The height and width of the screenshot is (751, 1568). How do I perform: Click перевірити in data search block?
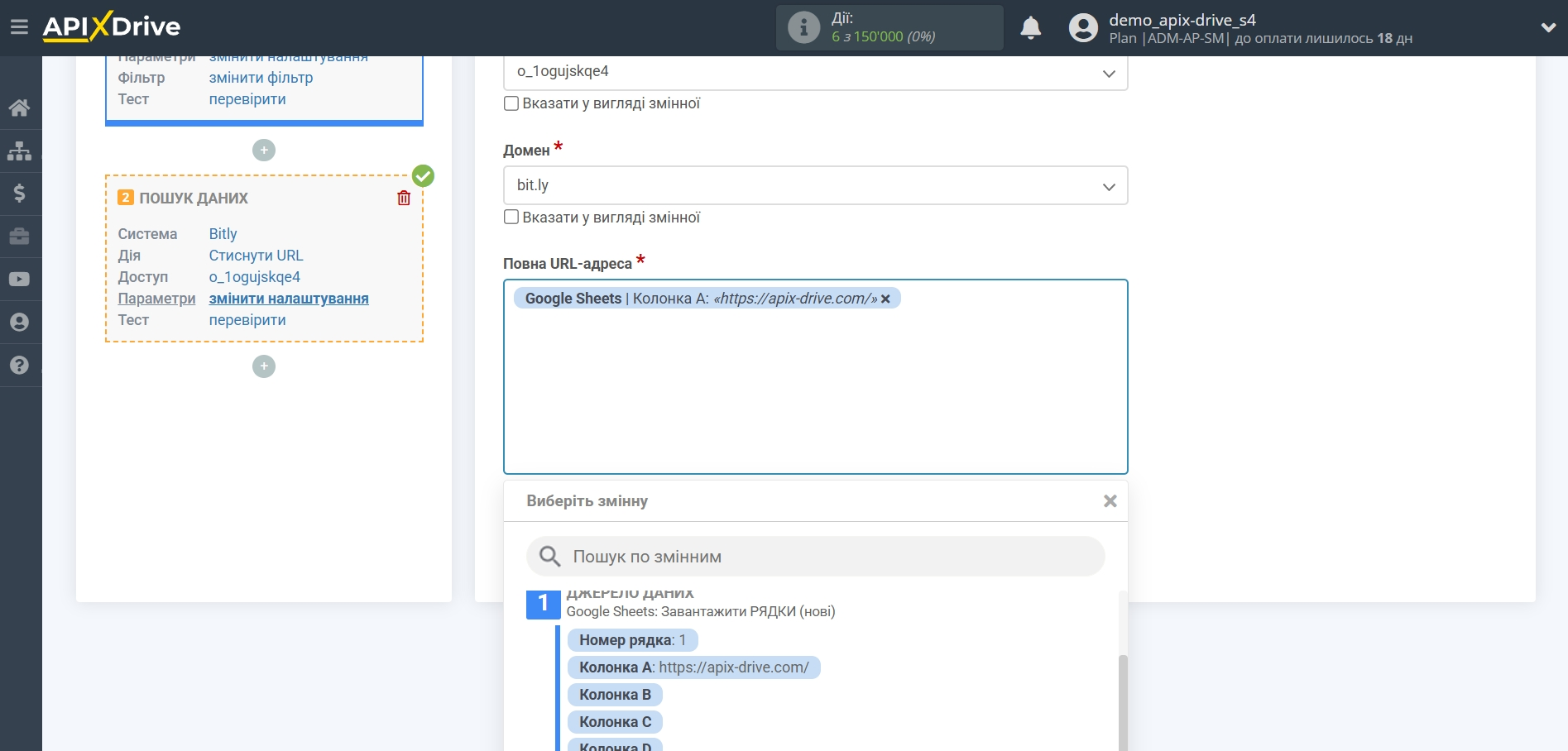247,320
